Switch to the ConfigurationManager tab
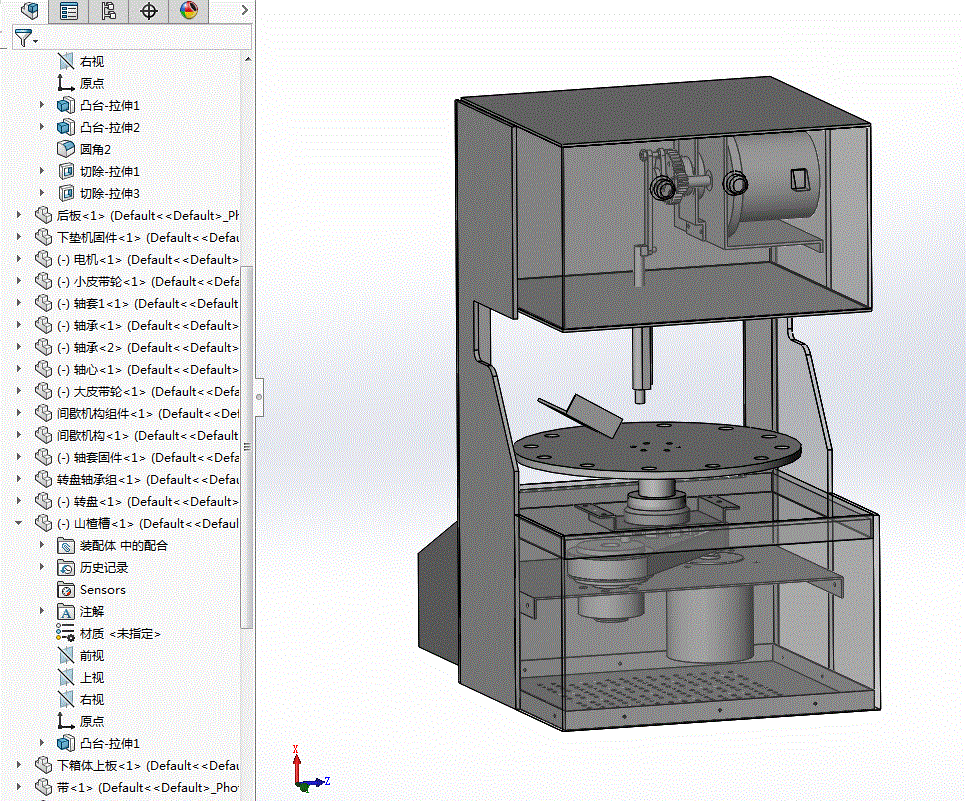 108,10
